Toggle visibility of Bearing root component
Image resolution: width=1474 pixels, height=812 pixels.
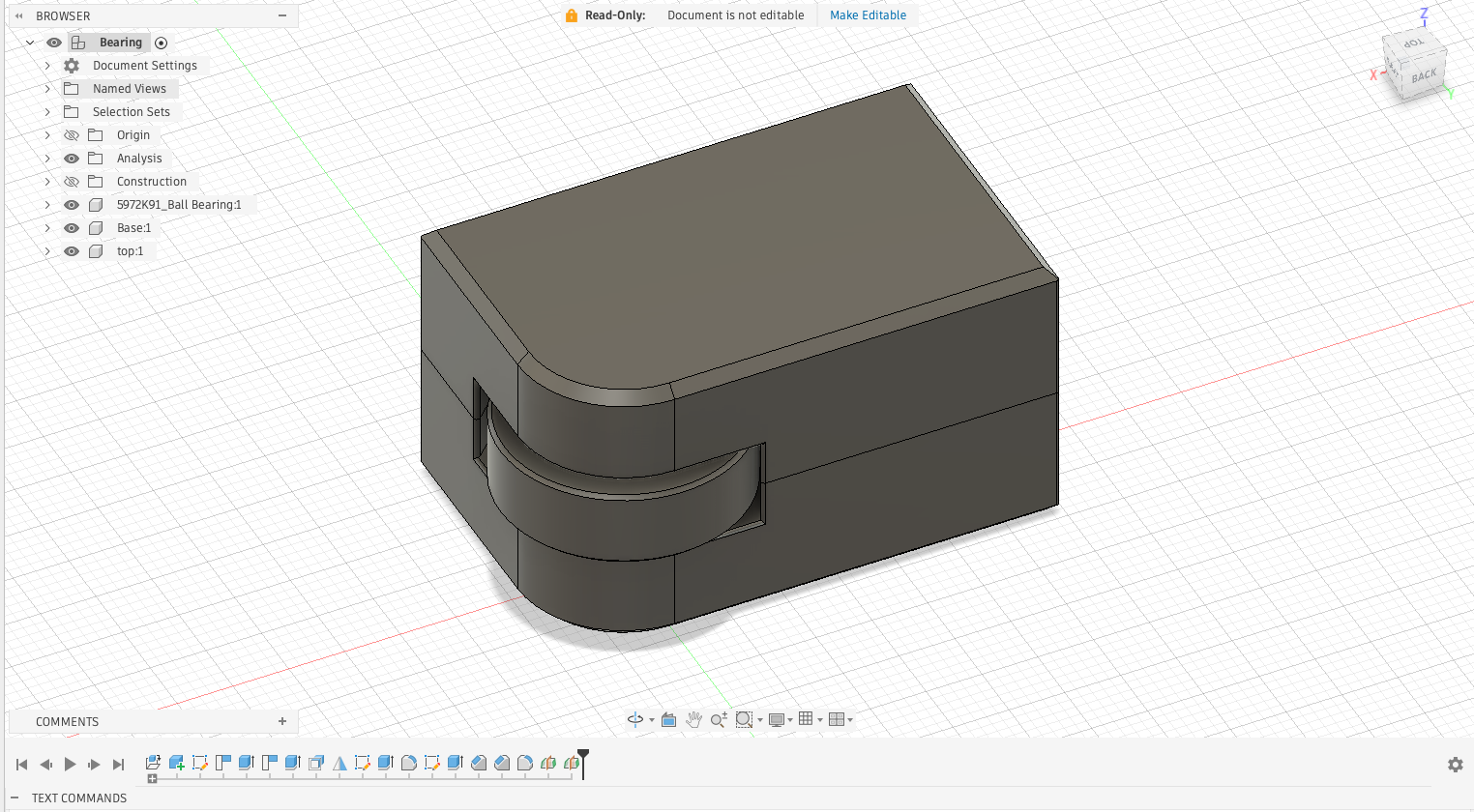[x=54, y=43]
